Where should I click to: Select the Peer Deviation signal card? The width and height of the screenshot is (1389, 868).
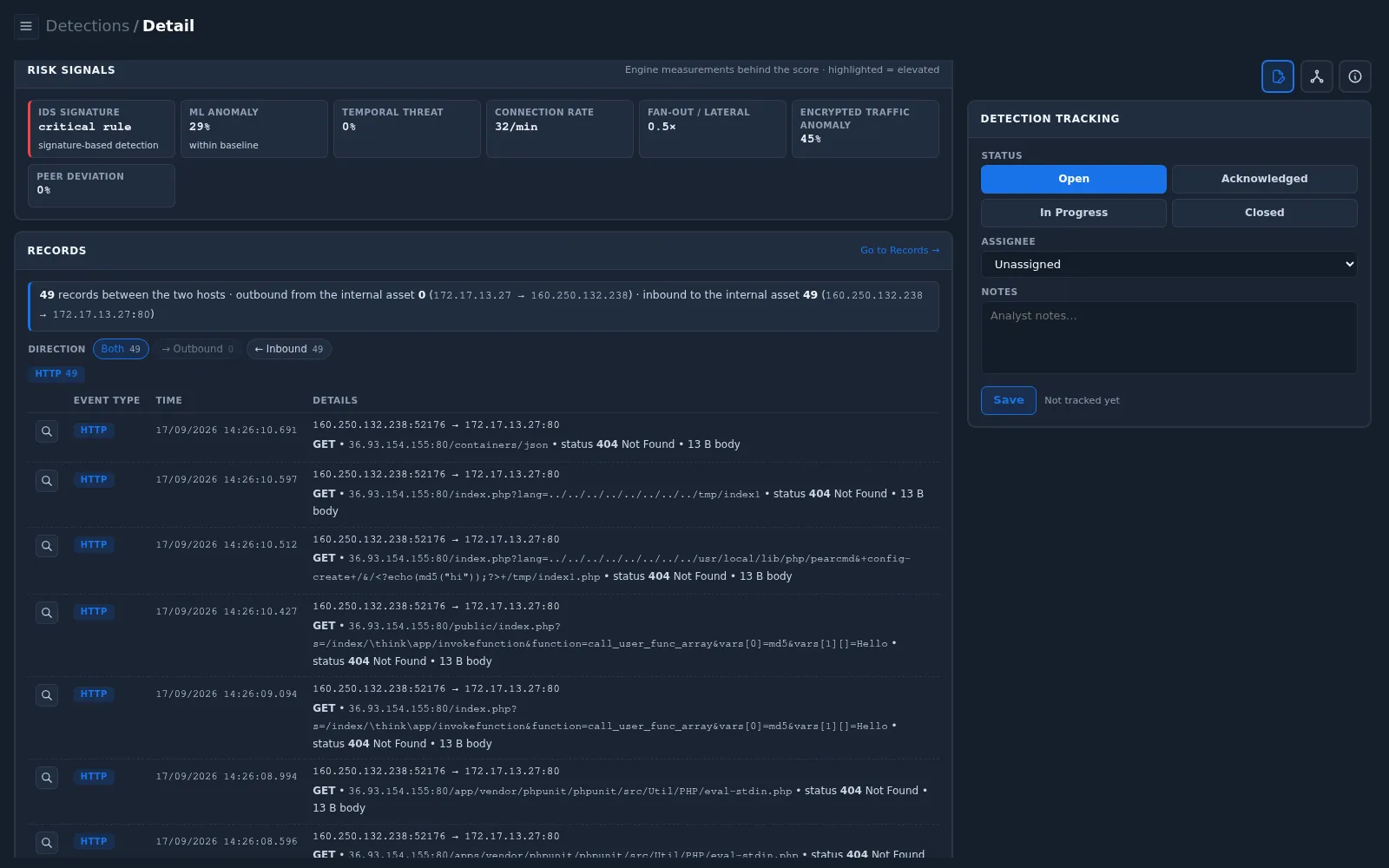102,186
